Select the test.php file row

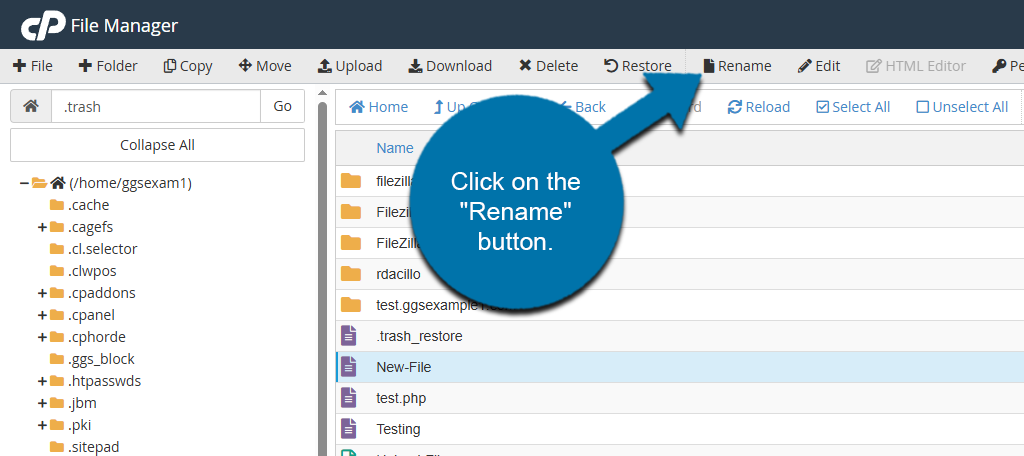click(403, 398)
